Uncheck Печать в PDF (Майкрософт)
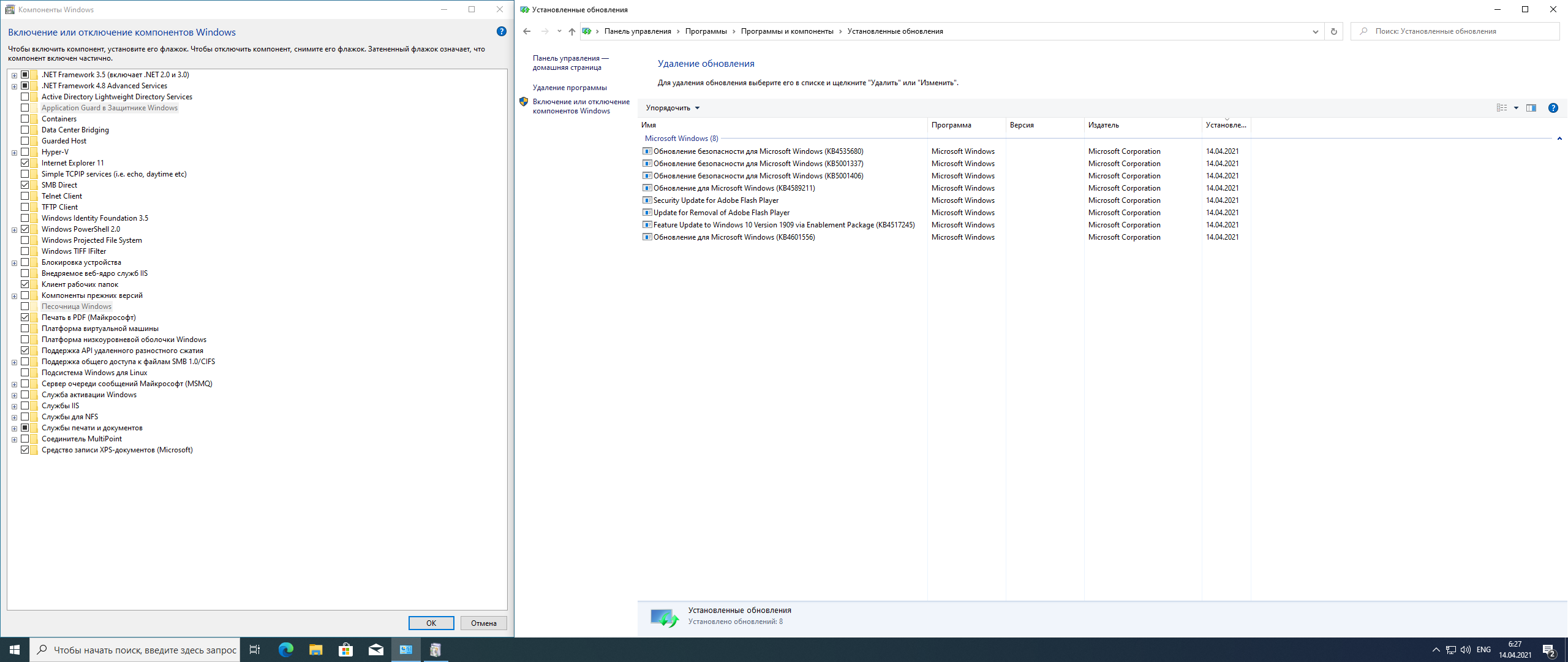The width and height of the screenshot is (1568, 662). (25, 318)
